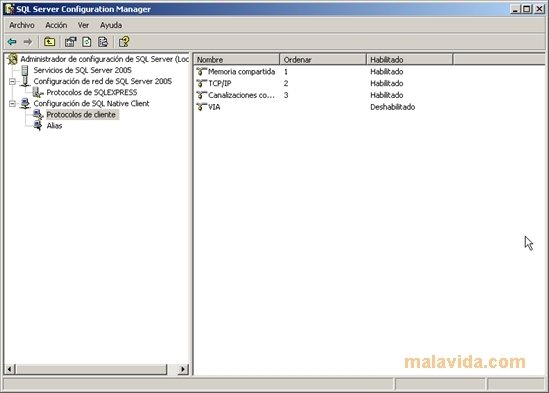The width and height of the screenshot is (549, 393).
Task: Click the Refresh toolbar icon
Action: pos(87,42)
